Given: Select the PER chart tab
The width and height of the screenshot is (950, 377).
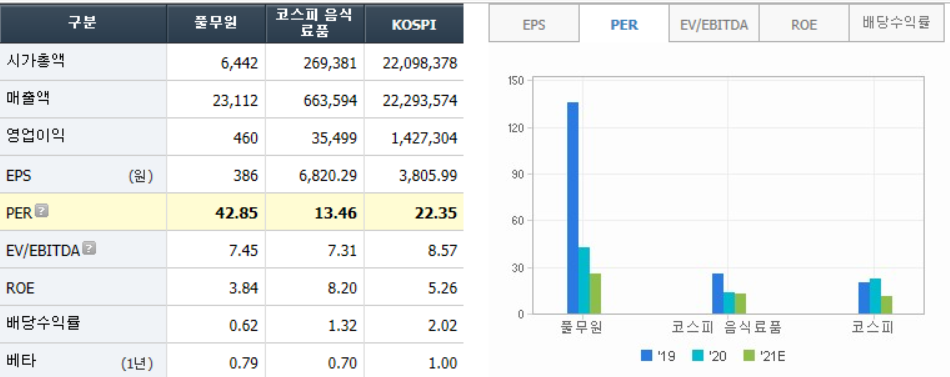Looking at the screenshot, I should coord(624,24).
